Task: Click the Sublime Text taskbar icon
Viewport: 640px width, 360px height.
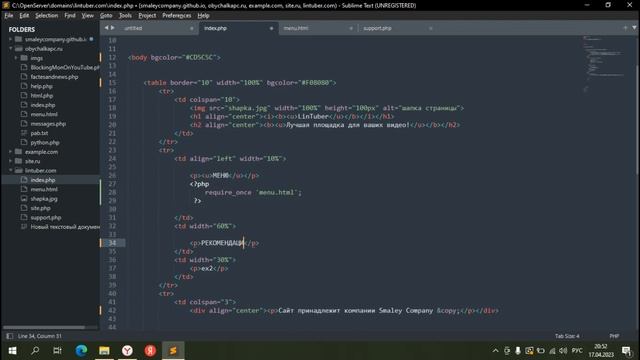Action: pyautogui.click(x=173, y=351)
